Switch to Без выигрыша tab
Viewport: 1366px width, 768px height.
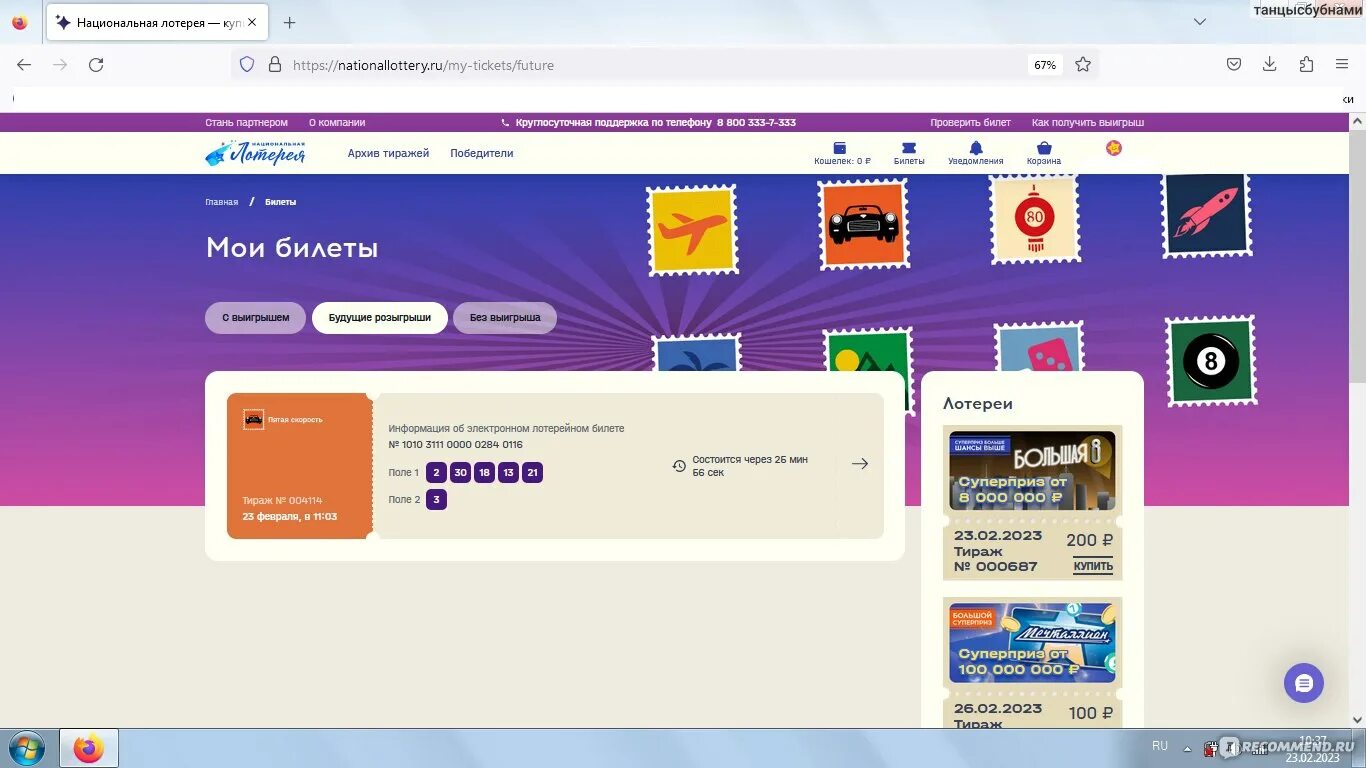pos(505,318)
